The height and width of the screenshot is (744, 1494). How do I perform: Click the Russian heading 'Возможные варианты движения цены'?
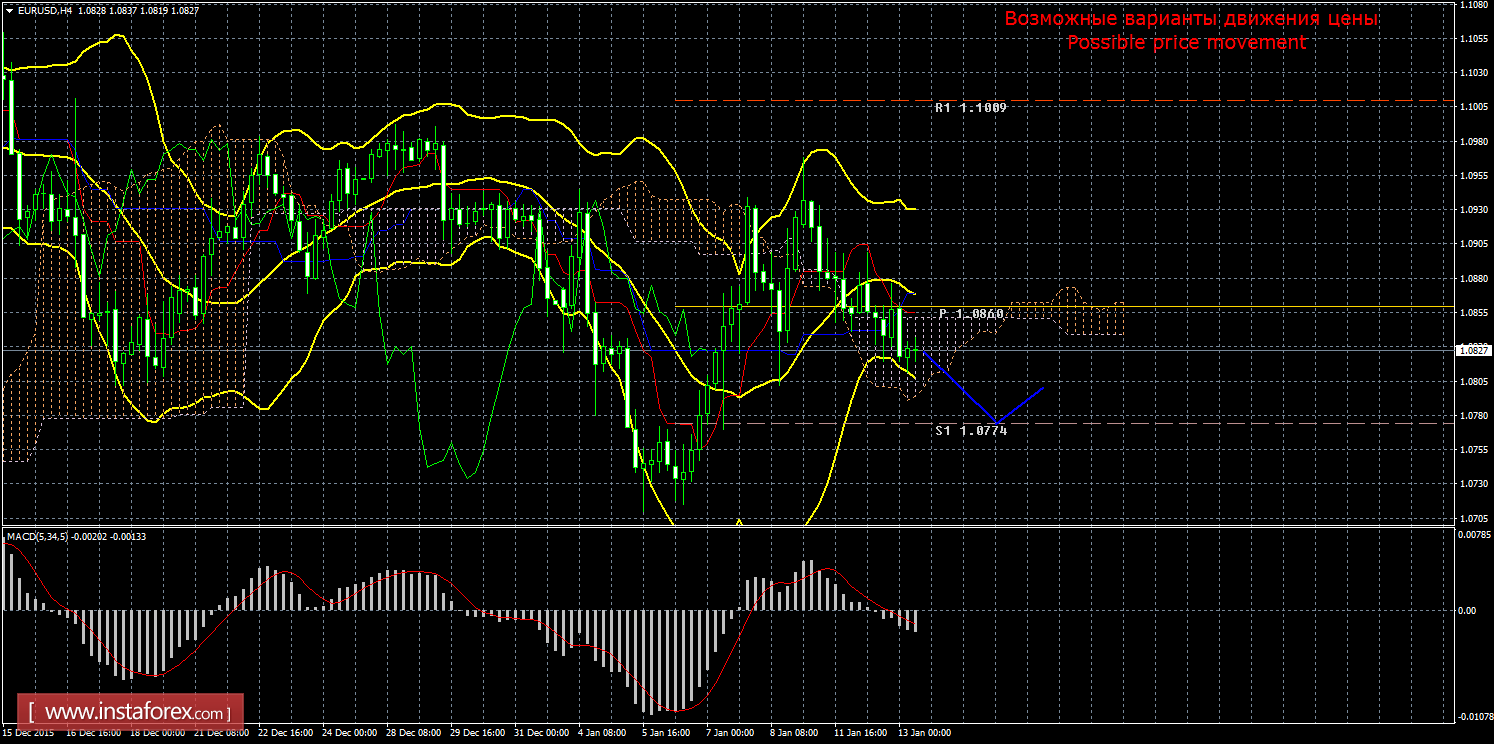coord(1191,19)
